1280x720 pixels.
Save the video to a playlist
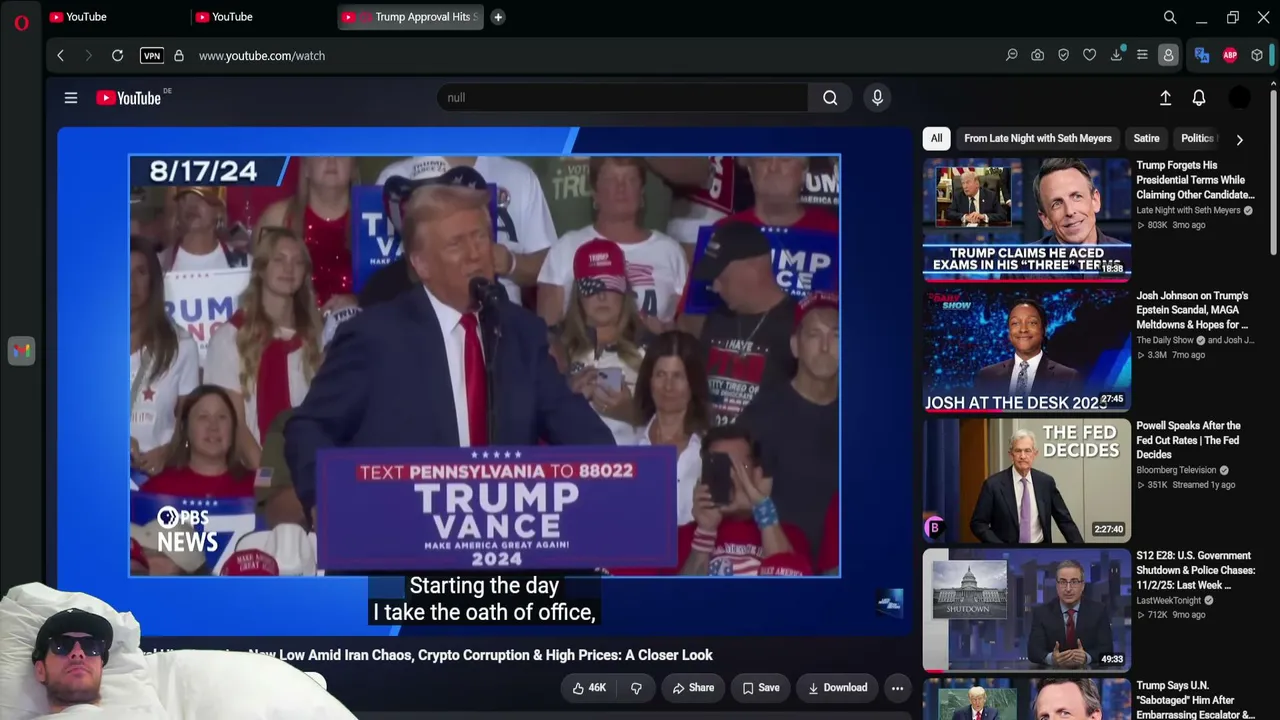[761, 688]
